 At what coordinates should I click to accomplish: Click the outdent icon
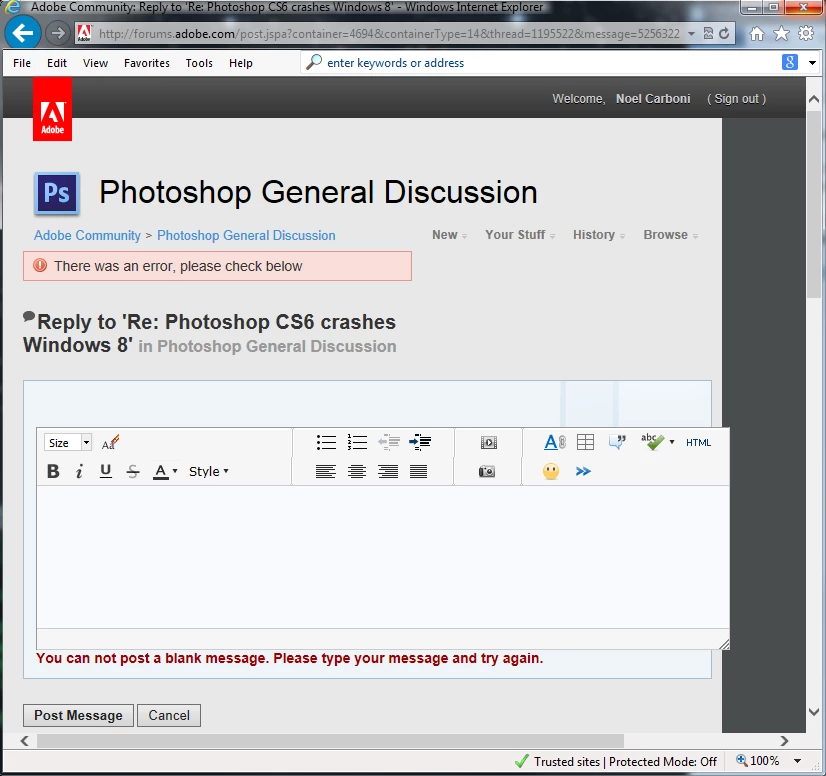389,443
